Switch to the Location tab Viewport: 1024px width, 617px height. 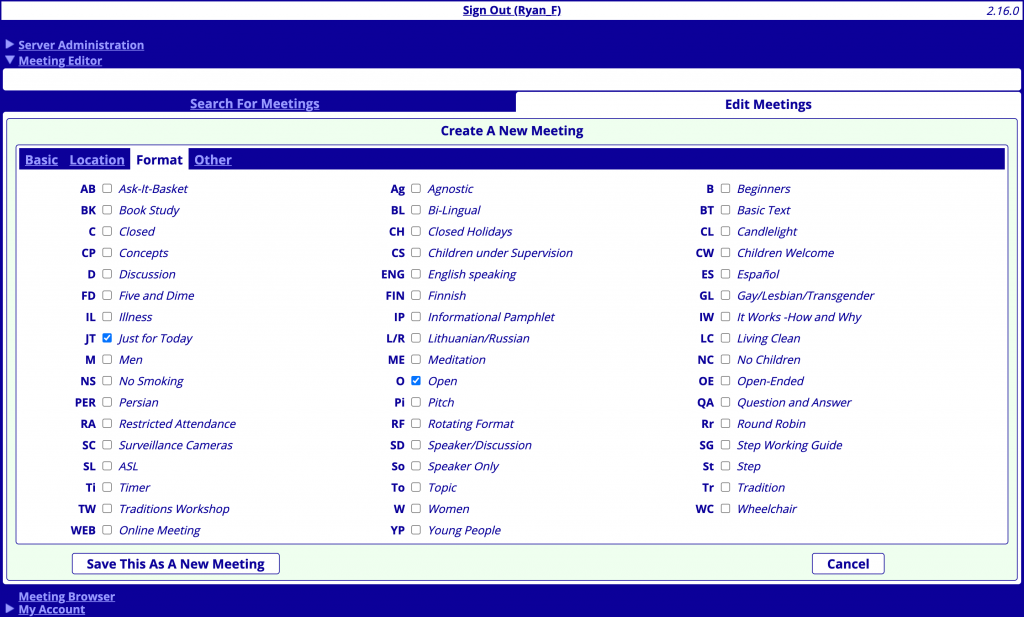pos(97,160)
